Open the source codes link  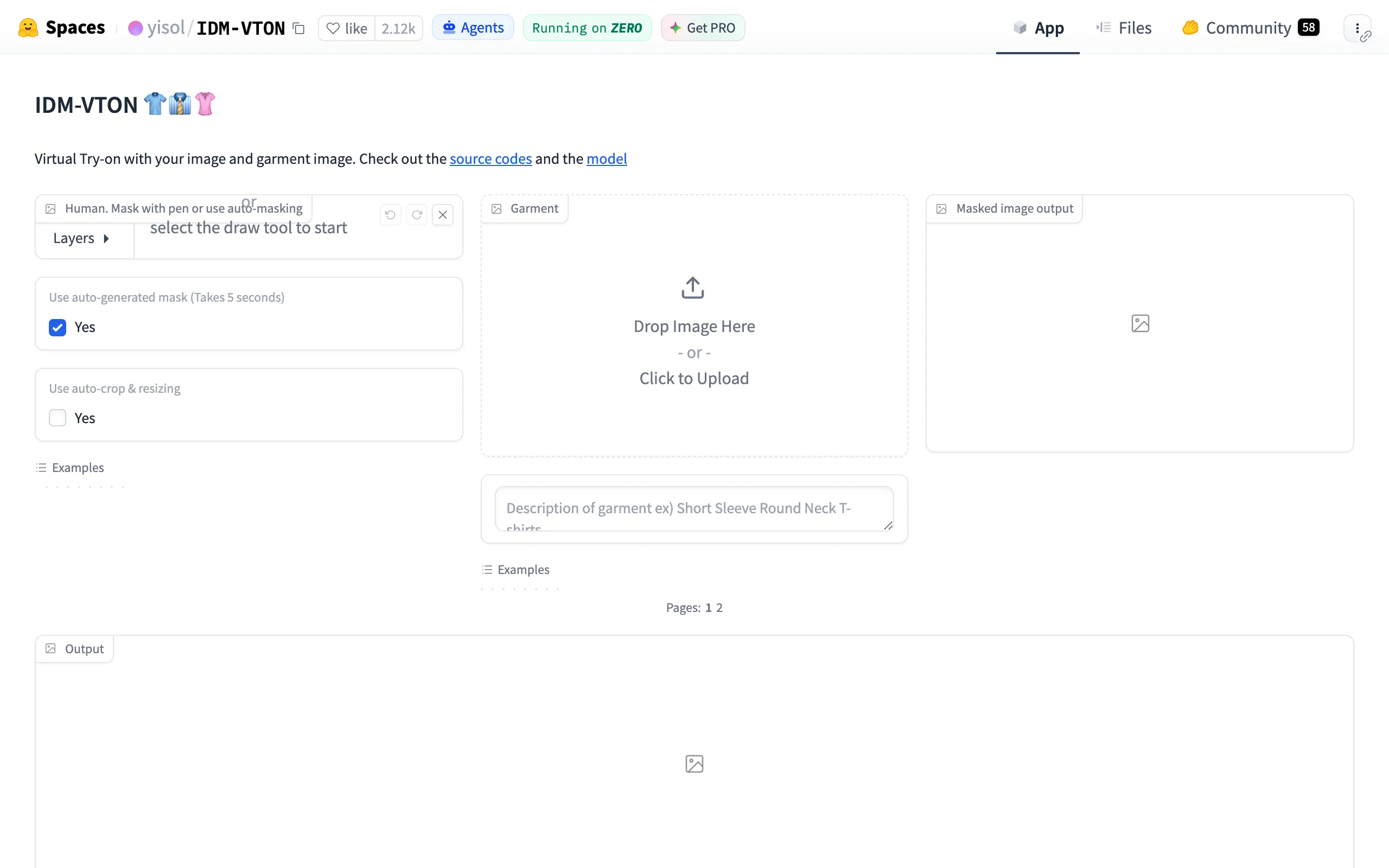point(490,158)
